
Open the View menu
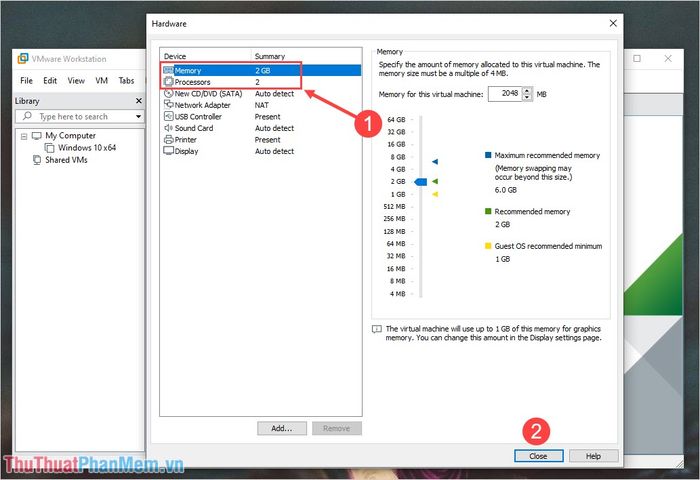[x=76, y=80]
